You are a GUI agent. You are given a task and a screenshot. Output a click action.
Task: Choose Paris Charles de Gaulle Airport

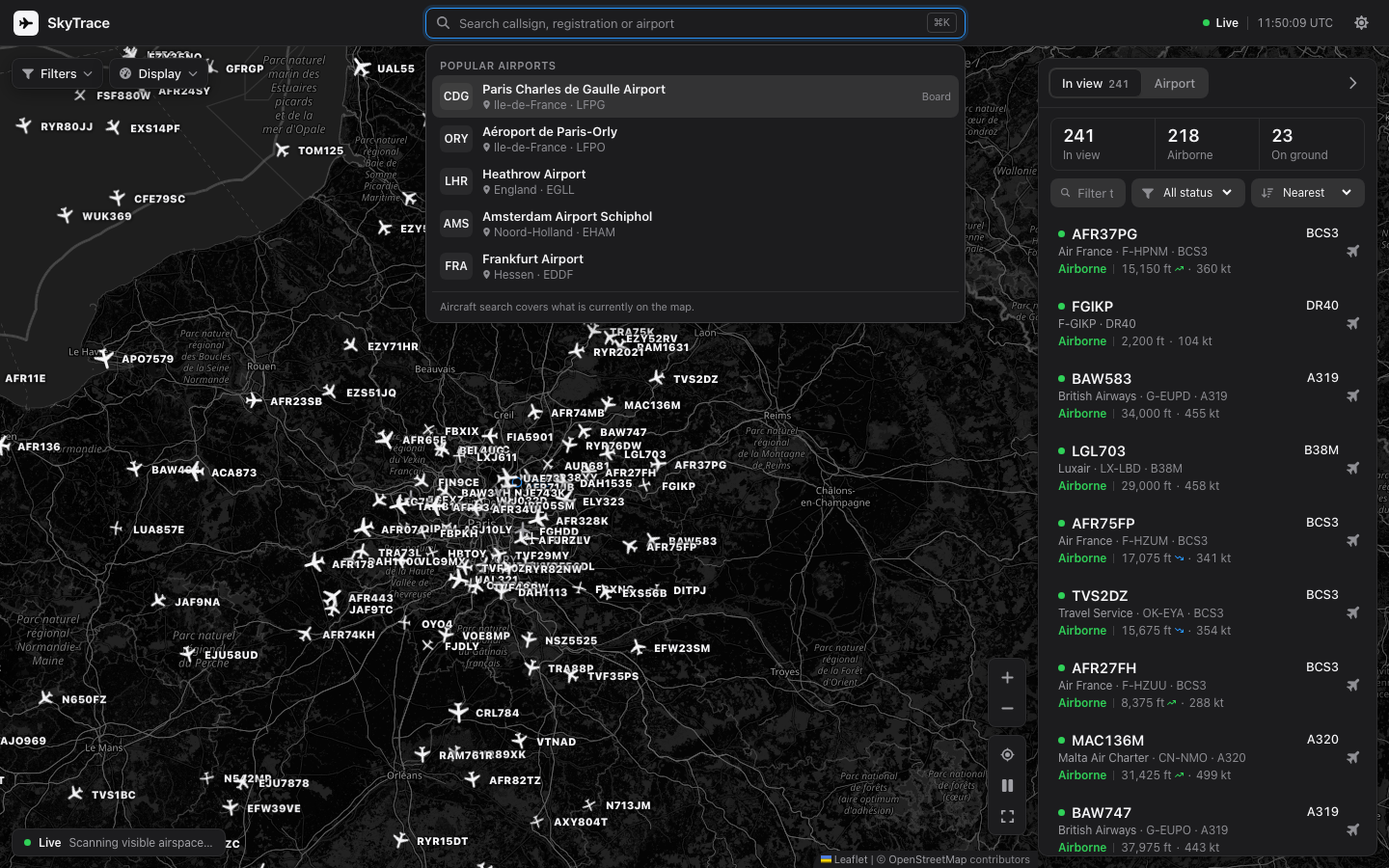tap(695, 96)
